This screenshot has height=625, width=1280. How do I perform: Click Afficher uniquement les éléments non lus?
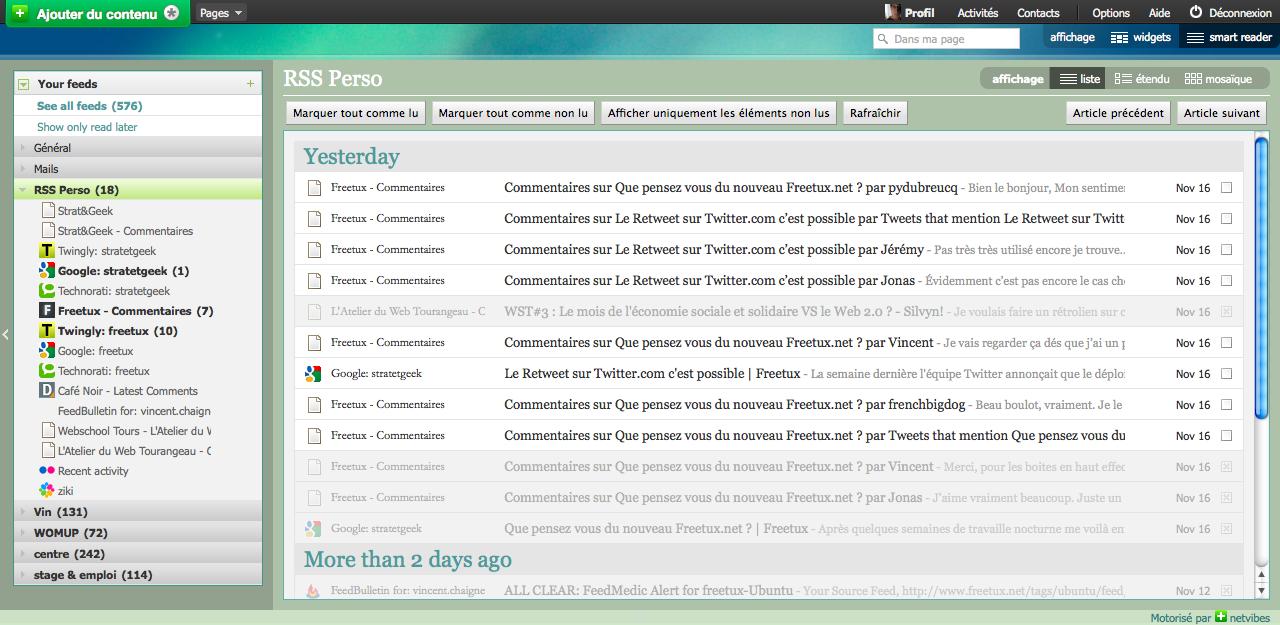(718, 113)
